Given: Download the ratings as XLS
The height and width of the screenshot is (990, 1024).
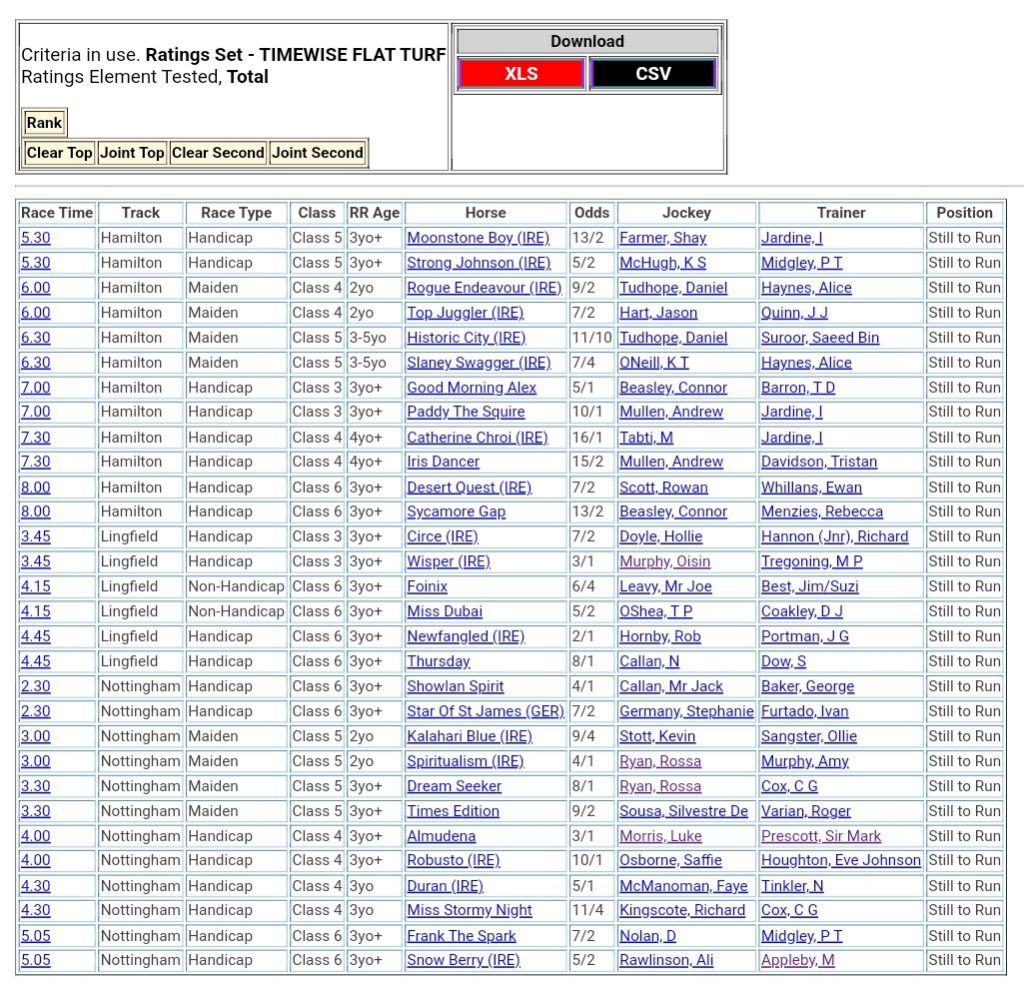Looking at the screenshot, I should [x=520, y=74].
